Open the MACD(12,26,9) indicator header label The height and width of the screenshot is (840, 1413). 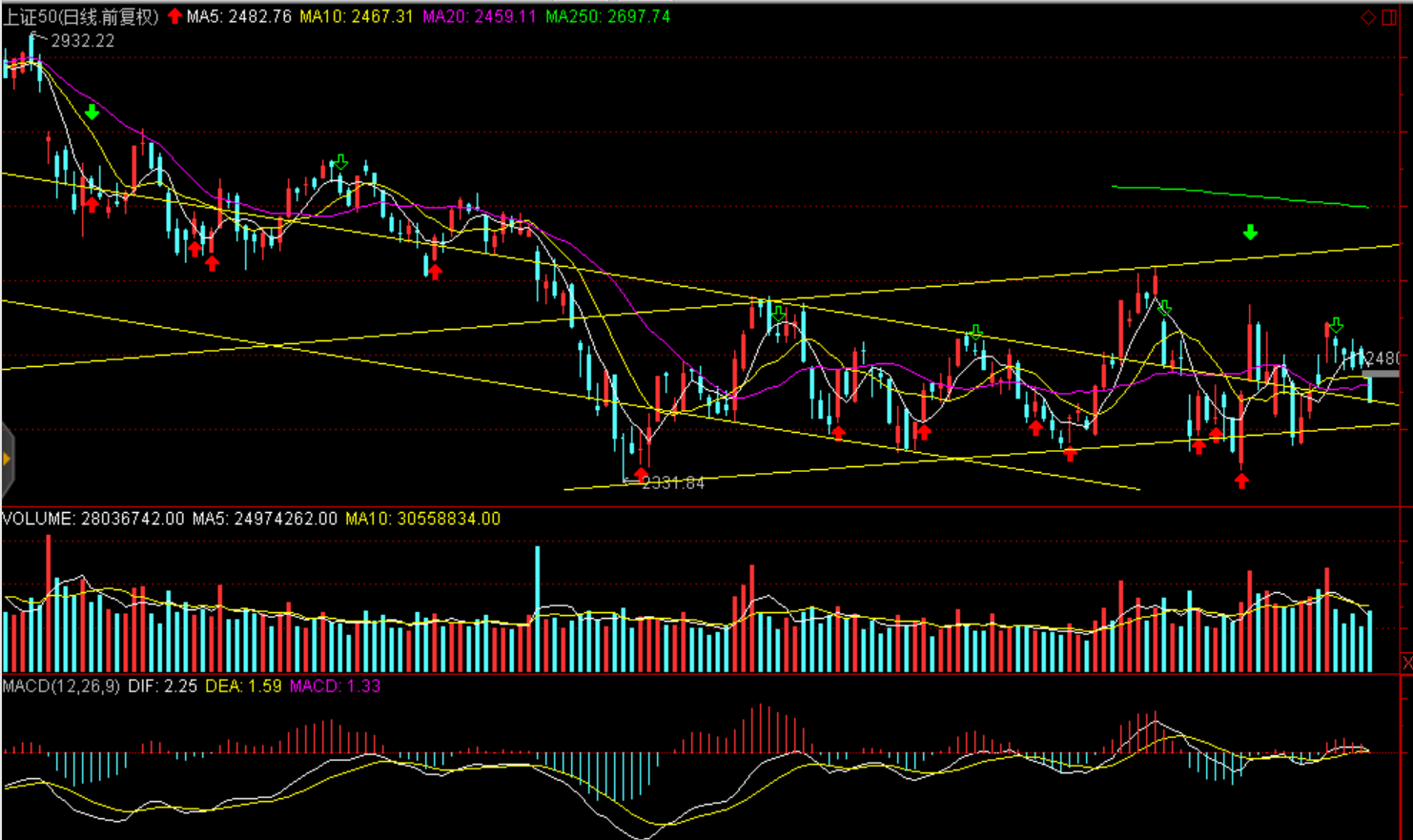(61, 686)
